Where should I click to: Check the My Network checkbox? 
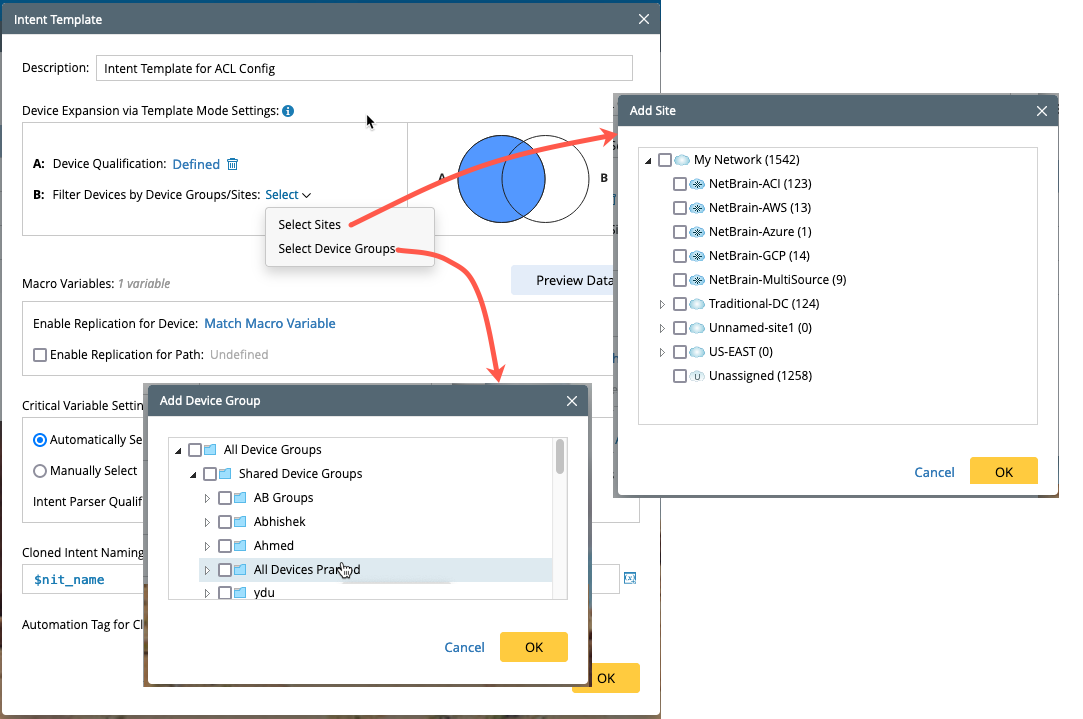664,160
